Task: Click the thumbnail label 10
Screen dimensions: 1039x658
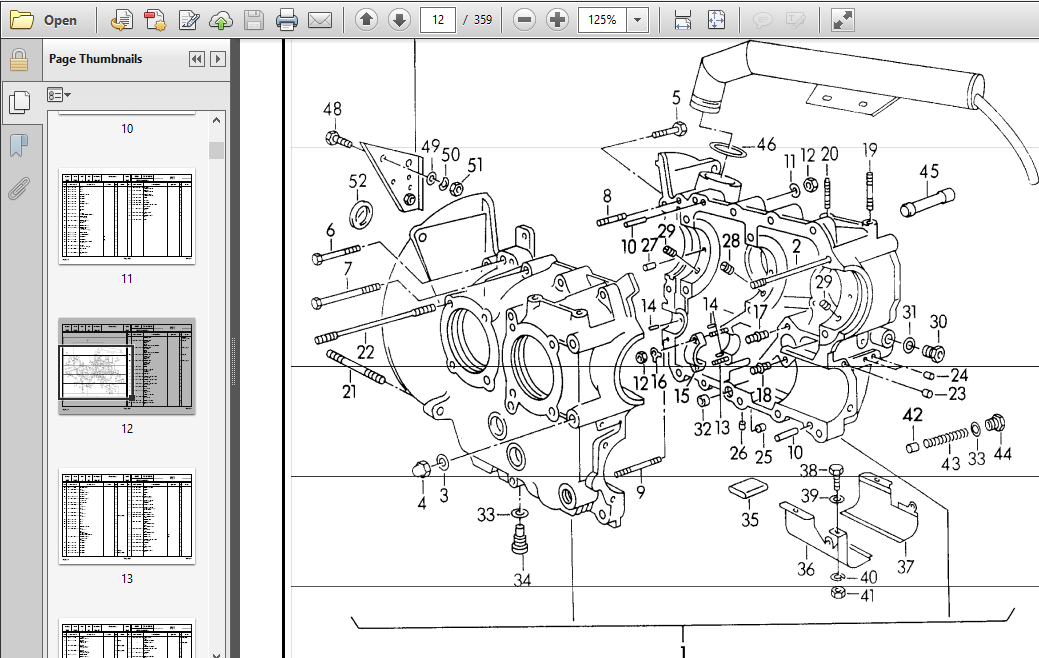Action: pos(127,129)
